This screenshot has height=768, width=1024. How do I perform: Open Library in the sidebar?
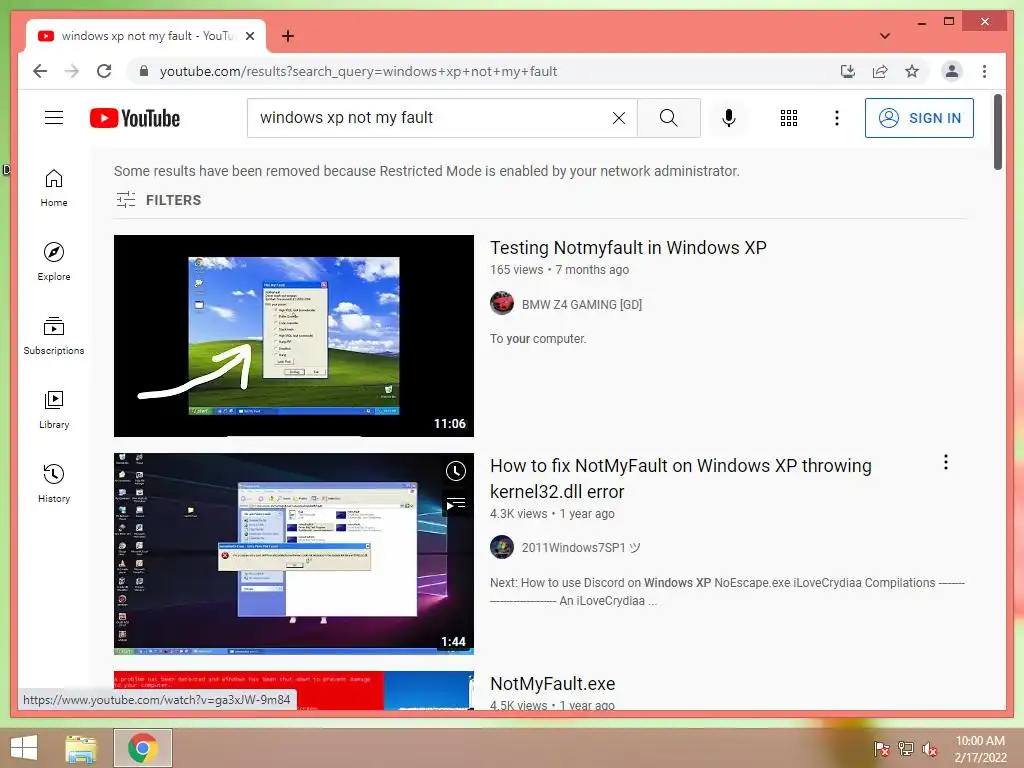click(54, 409)
